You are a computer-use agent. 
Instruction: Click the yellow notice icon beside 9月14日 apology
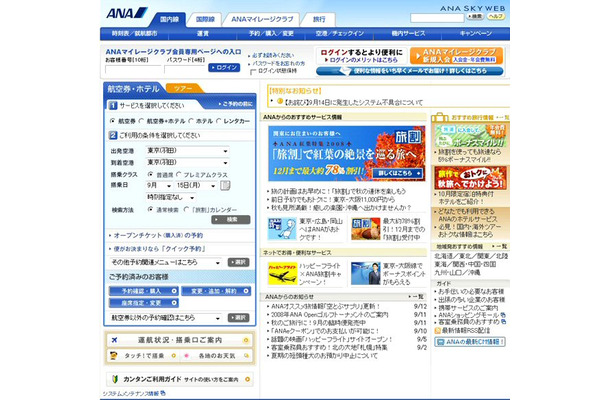tap(280, 101)
